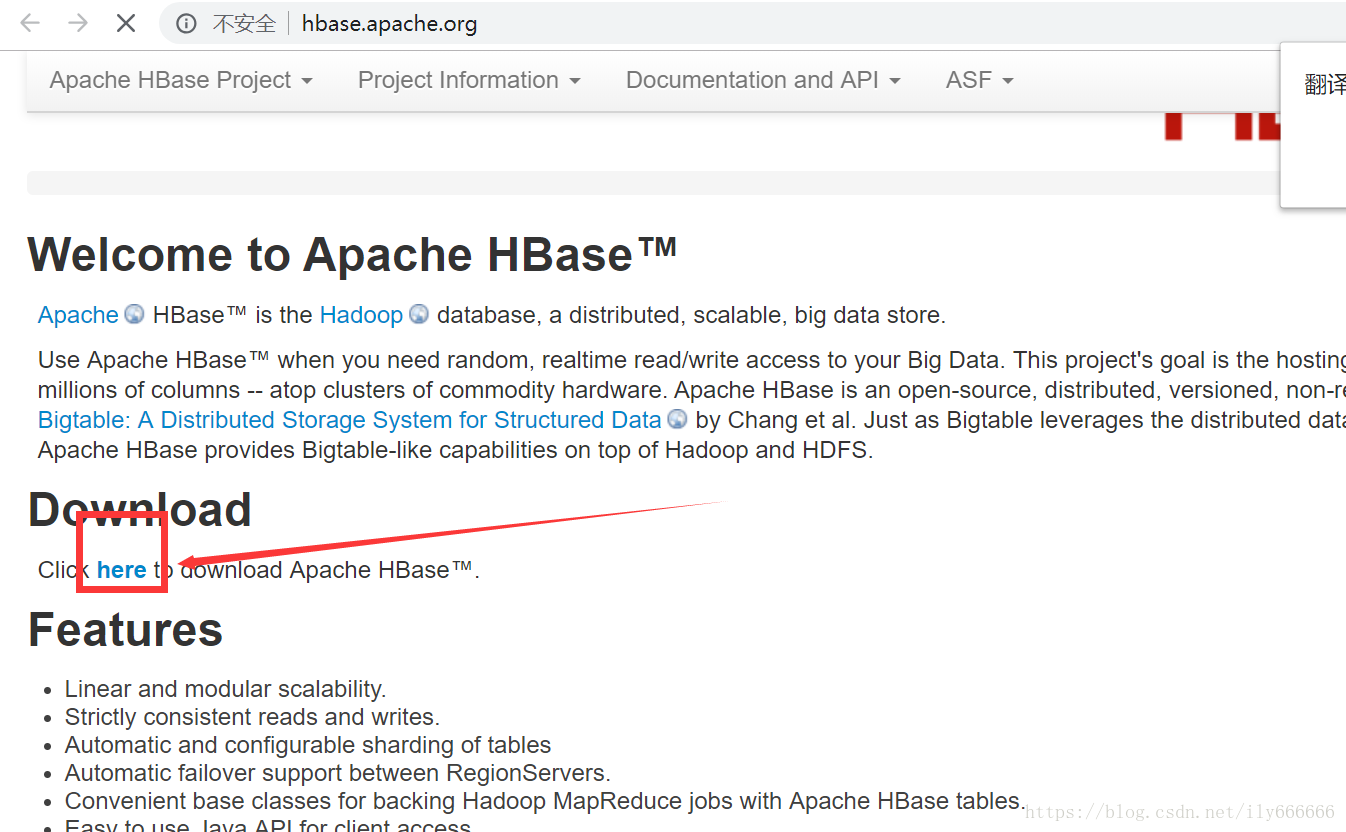
Task: Expand the Apache HBase Project menu
Action: (x=181, y=80)
